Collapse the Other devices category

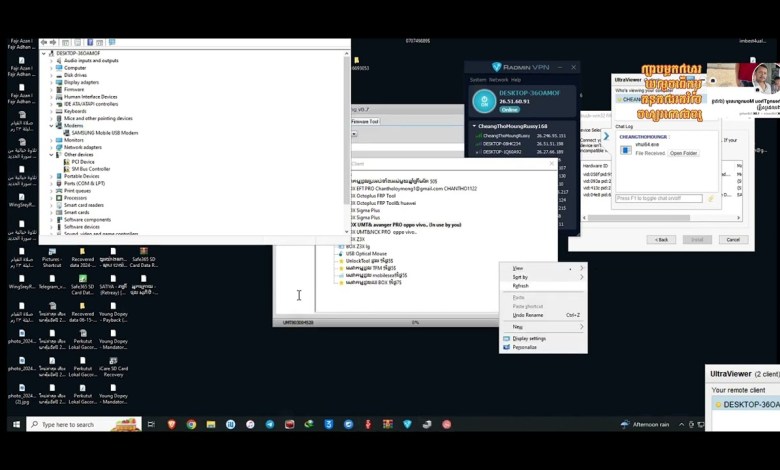[x=51, y=155]
